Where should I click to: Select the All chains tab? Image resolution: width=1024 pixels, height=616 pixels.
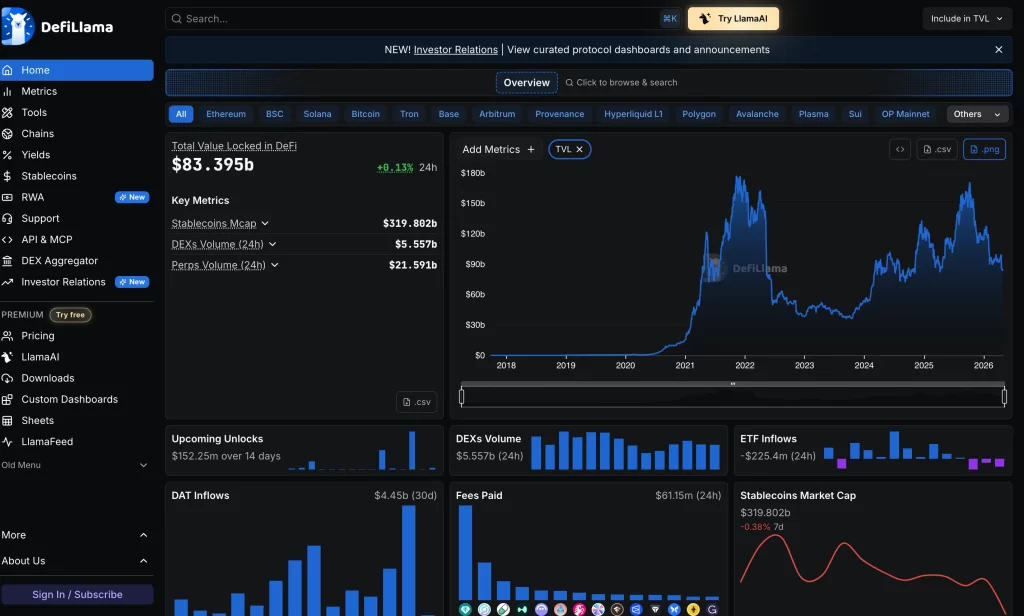click(181, 114)
